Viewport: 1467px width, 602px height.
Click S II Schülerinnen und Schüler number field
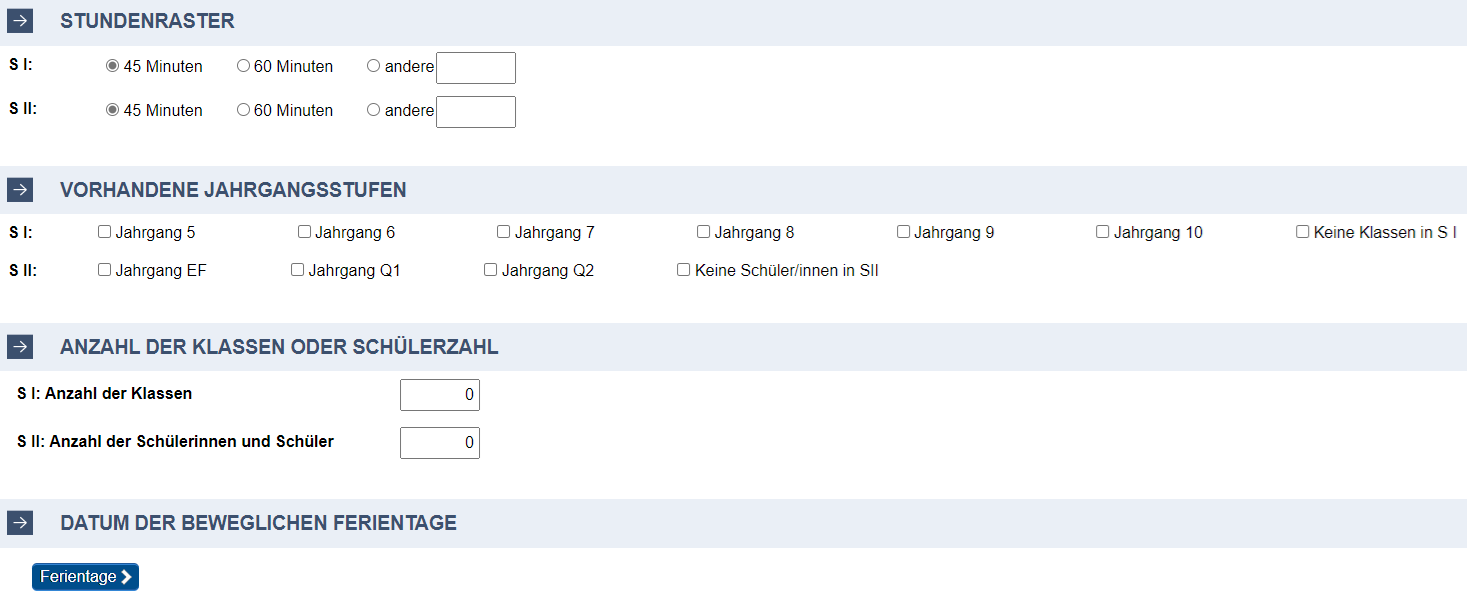coord(440,443)
